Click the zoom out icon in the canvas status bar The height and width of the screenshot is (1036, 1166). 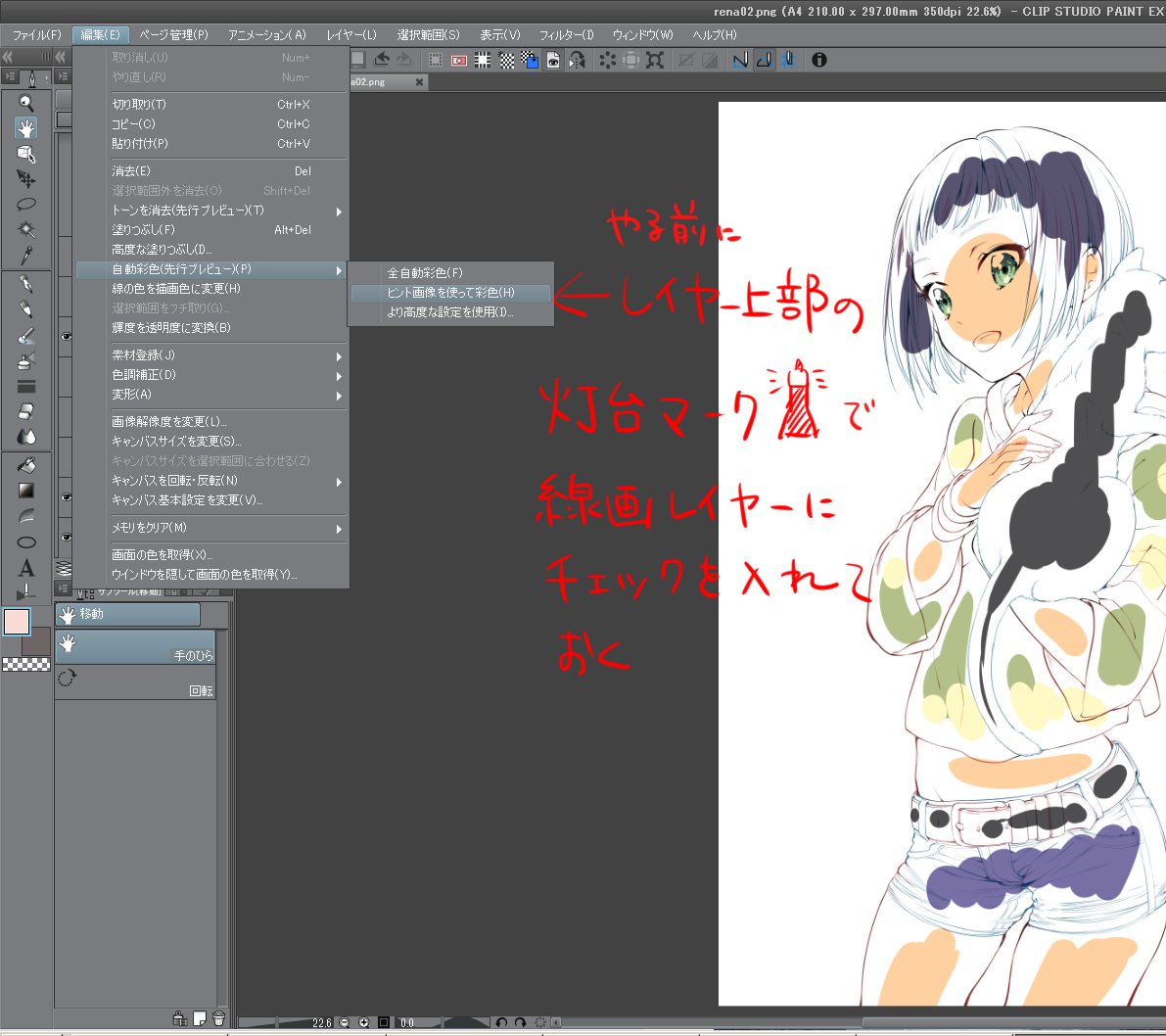point(345,1022)
